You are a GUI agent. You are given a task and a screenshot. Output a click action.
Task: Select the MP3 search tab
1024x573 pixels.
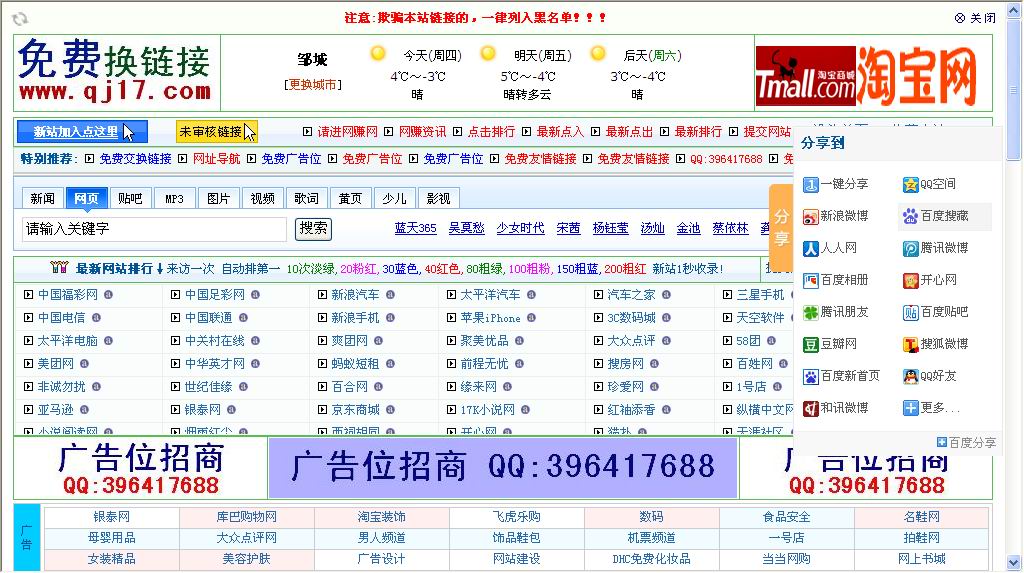[x=174, y=199]
